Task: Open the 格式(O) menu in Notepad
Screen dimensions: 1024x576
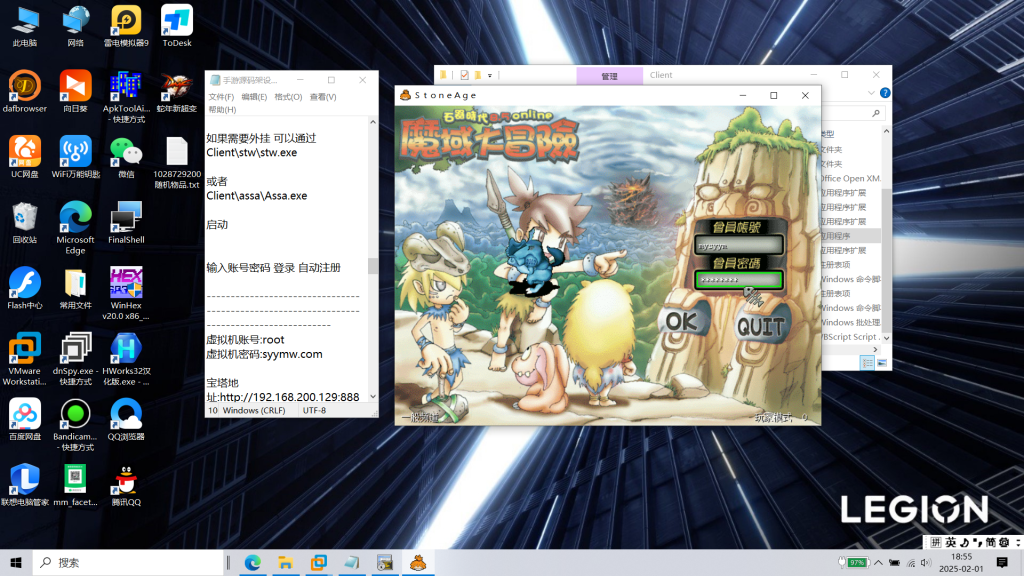Action: pyautogui.click(x=288, y=97)
